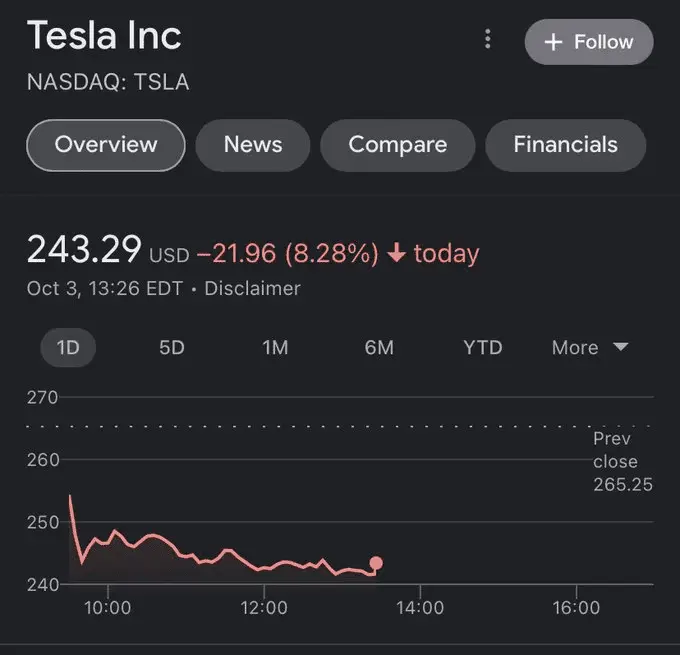The width and height of the screenshot is (680, 655).
Task: Open the three-dot more options menu
Action: tap(488, 39)
